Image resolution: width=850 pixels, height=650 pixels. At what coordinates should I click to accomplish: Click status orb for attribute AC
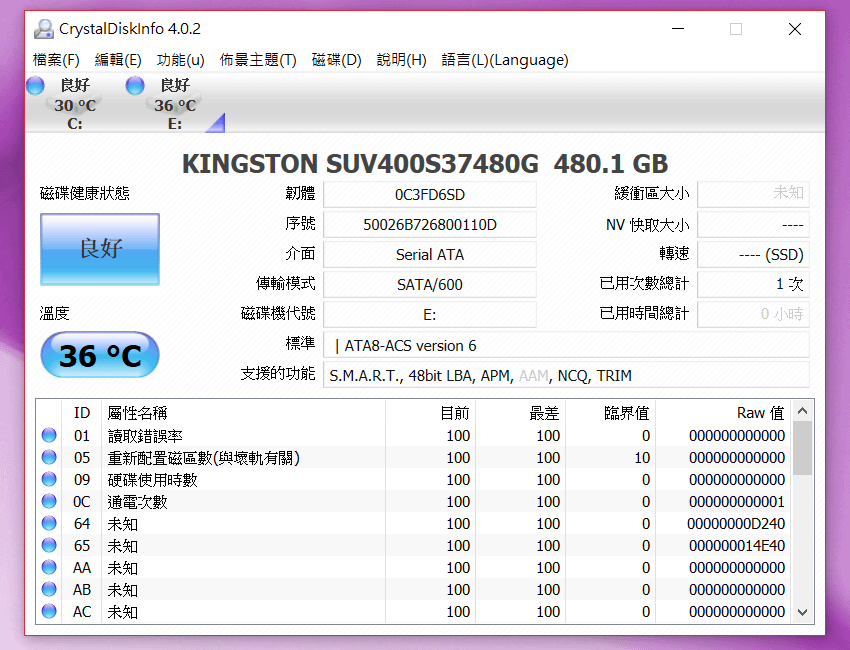coord(49,611)
